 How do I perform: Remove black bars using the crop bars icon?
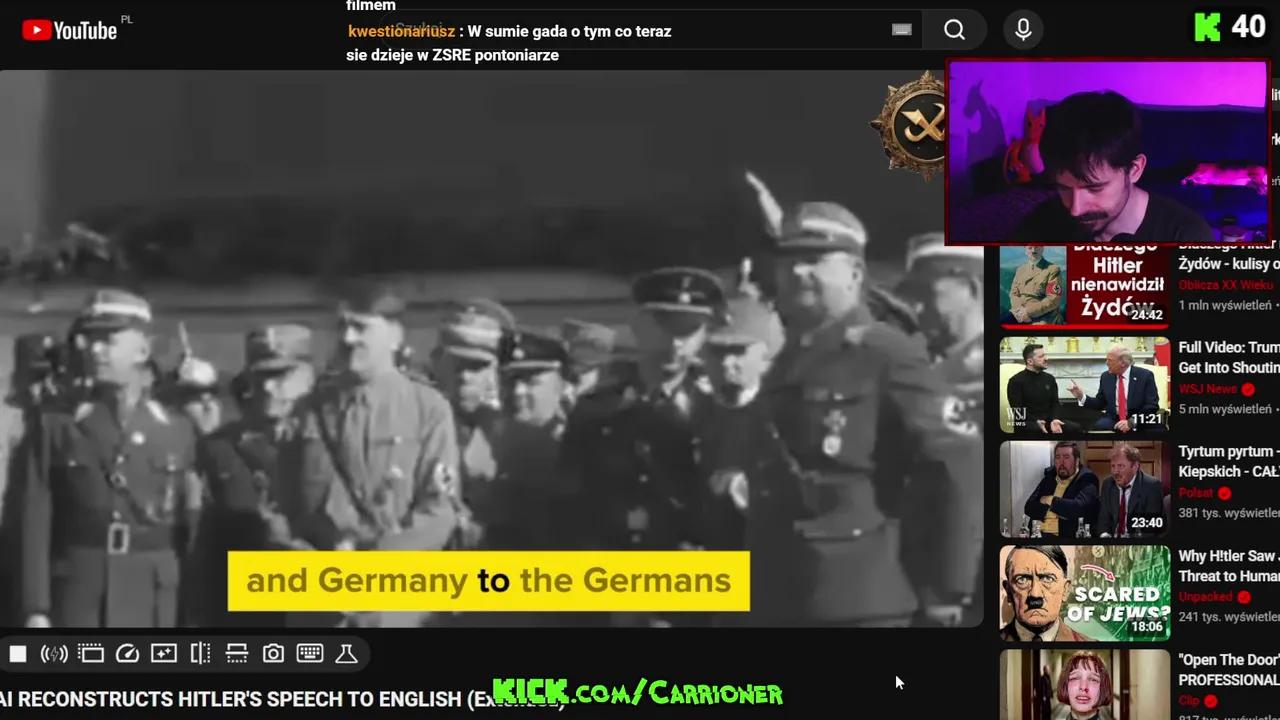click(237, 653)
